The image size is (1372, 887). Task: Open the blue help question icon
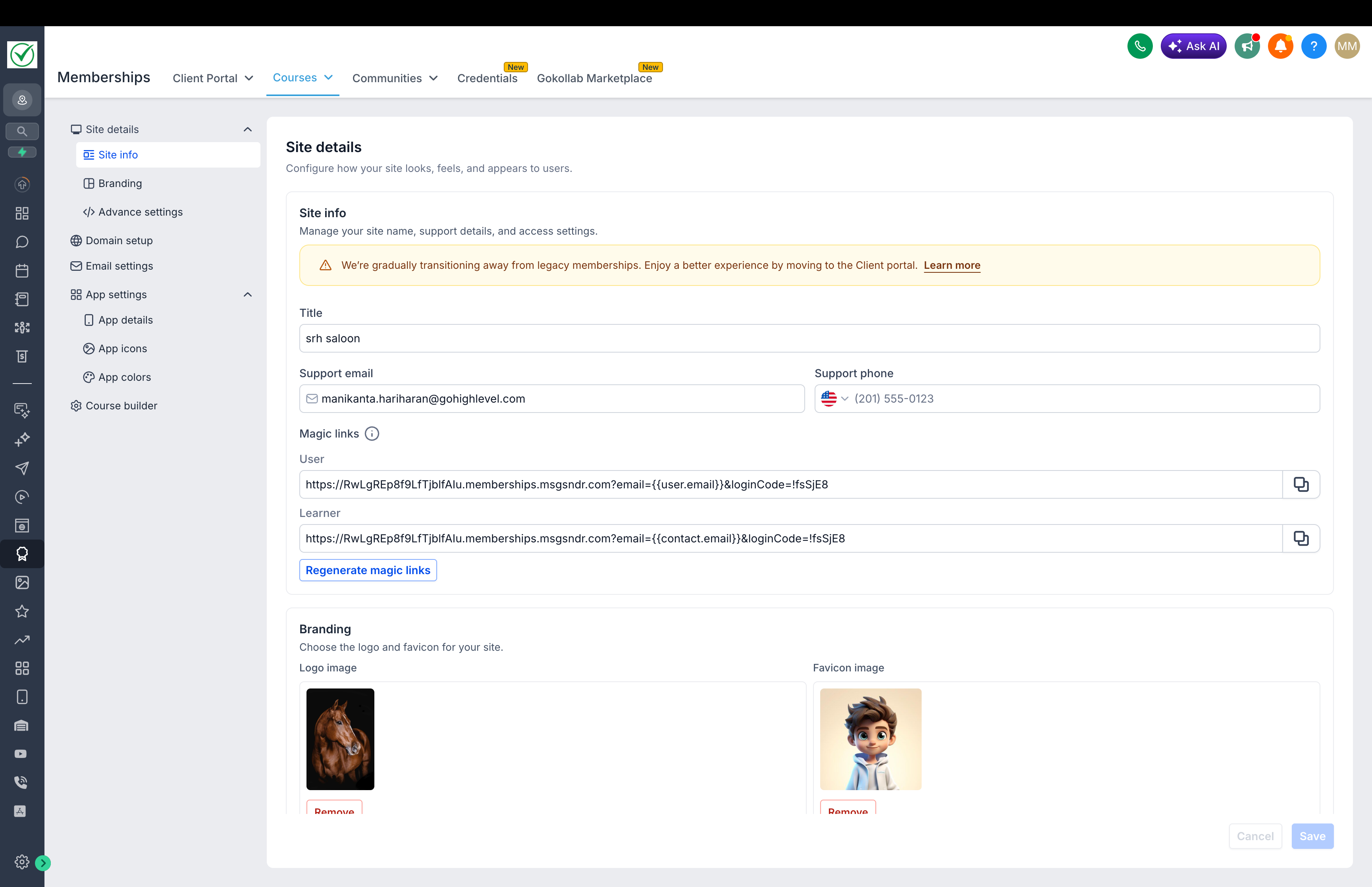click(x=1313, y=46)
